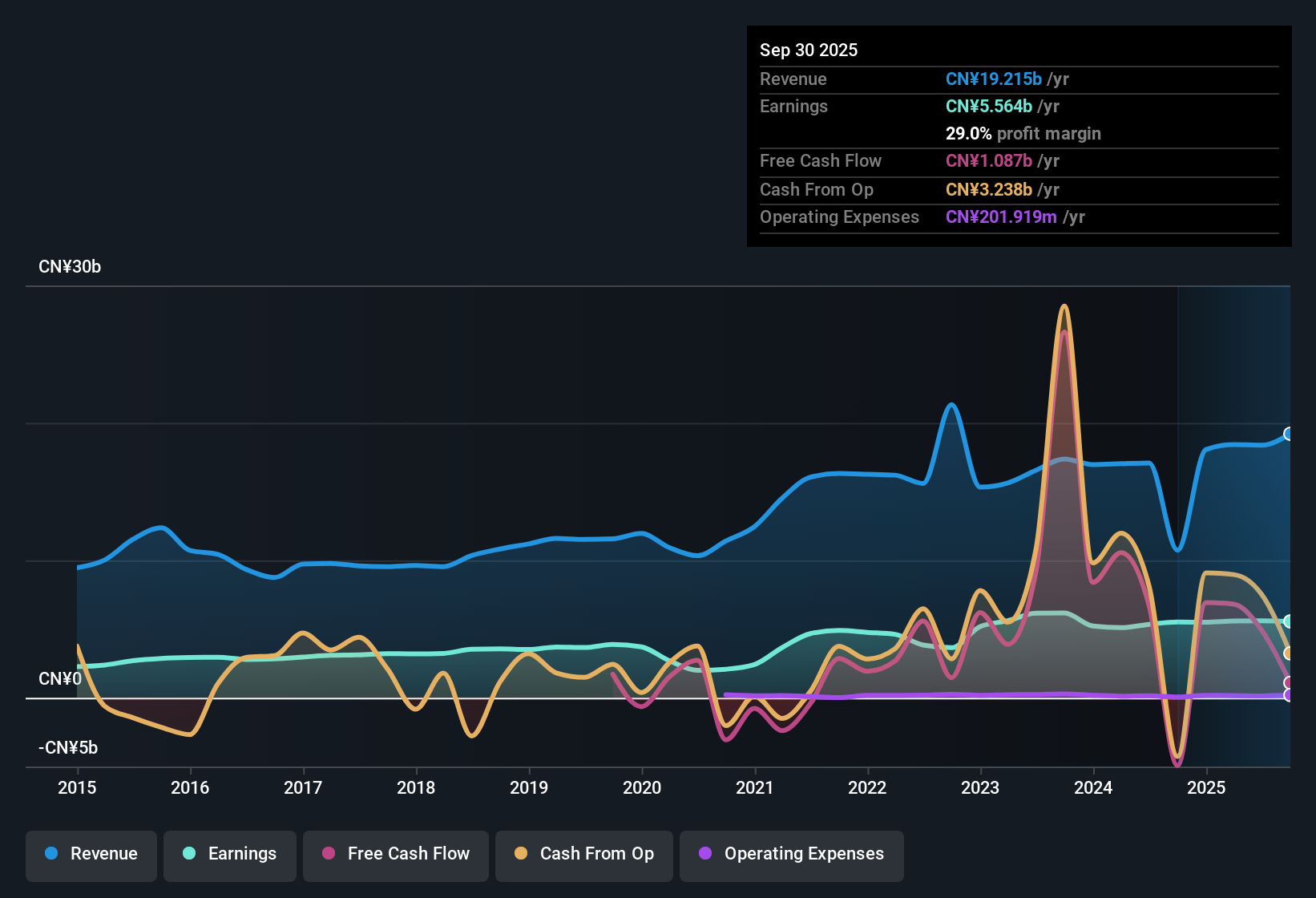Click the 29.0% profit margin text
Viewport: 1316px width, 898px height.
pyautogui.click(x=1023, y=133)
